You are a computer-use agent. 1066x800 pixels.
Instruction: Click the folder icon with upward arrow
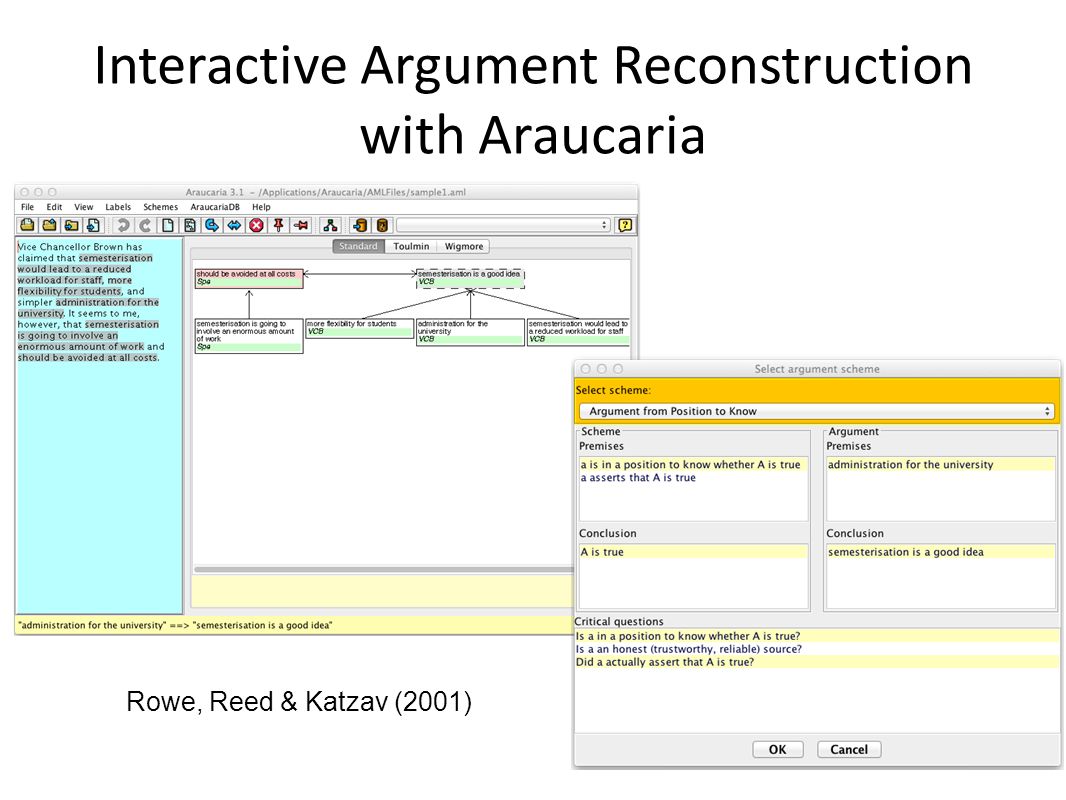(50, 225)
